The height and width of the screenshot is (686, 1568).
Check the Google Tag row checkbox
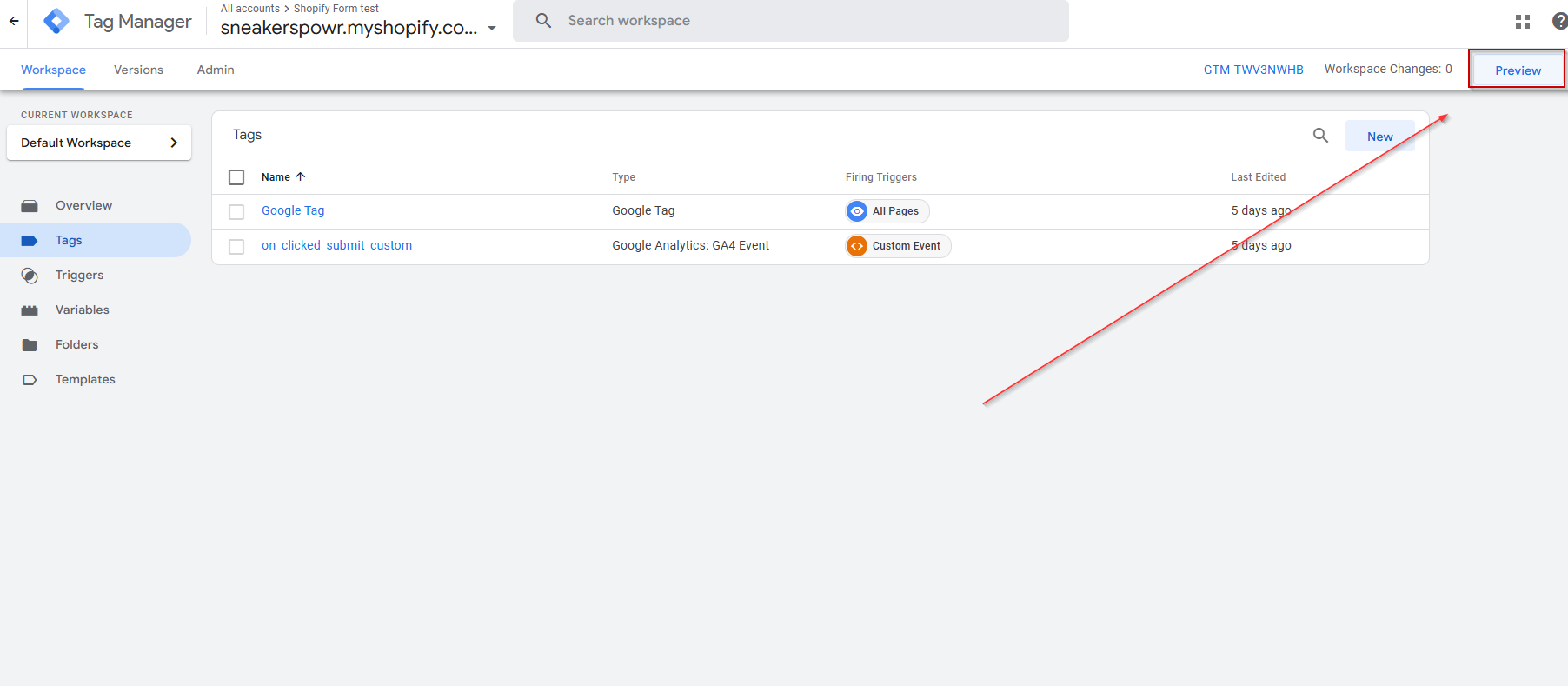pos(236,211)
